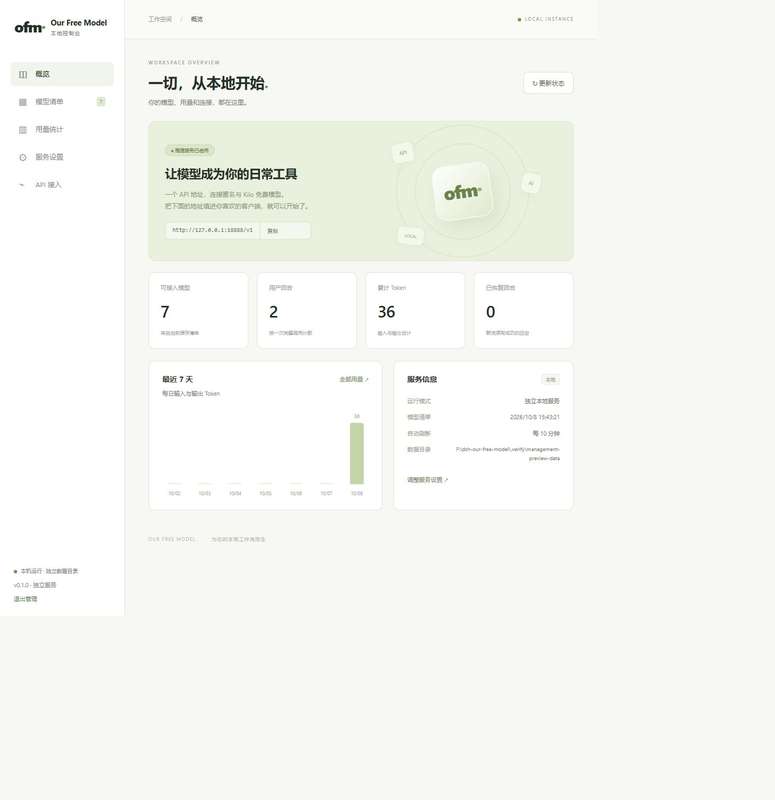Click the local running status line in sidebar

pyautogui.click(x=46, y=571)
